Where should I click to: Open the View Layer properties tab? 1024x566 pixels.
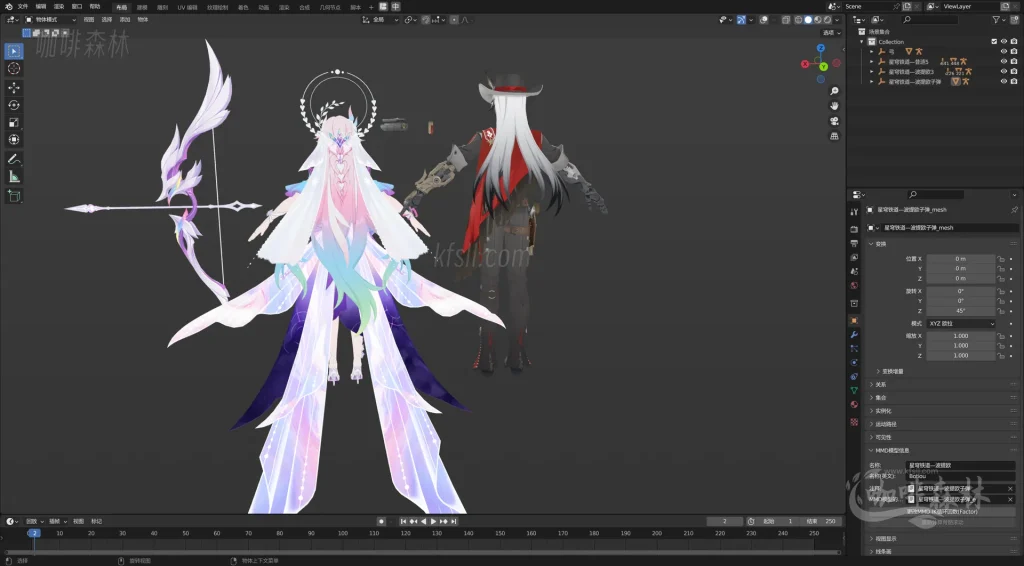(854, 257)
